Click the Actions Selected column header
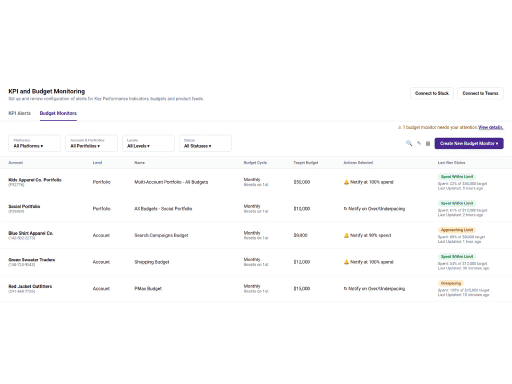512x384 pixels. coord(358,163)
